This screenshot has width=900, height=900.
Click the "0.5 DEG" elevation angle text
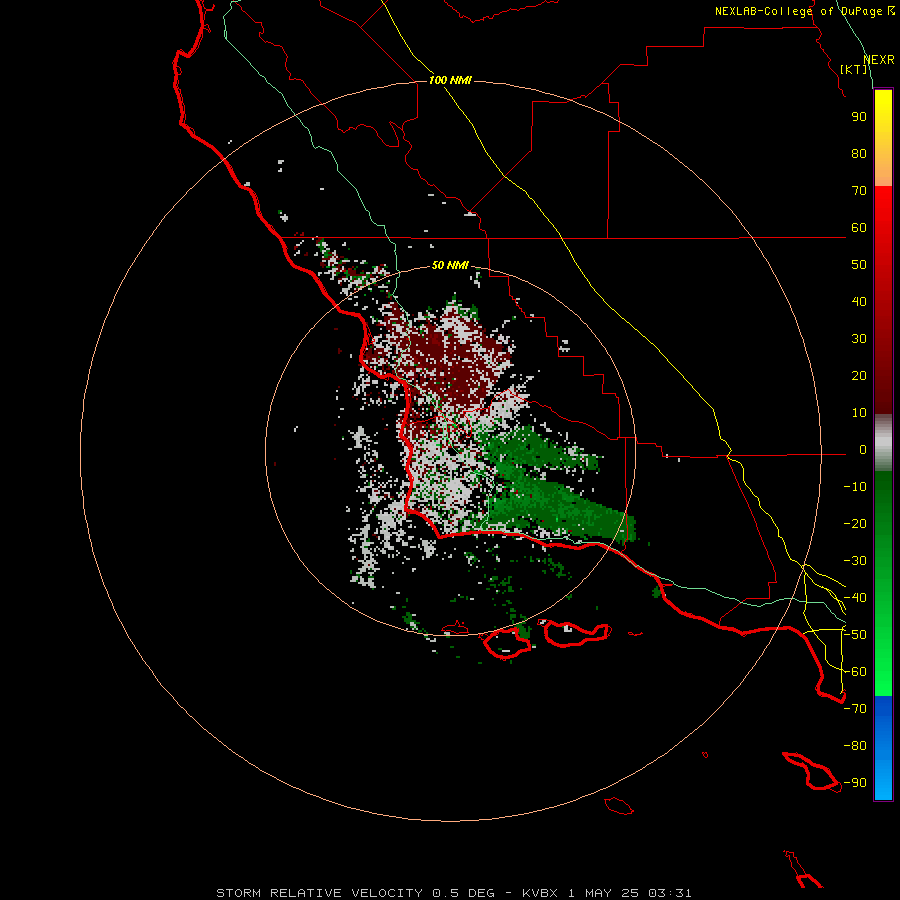click(x=463, y=893)
